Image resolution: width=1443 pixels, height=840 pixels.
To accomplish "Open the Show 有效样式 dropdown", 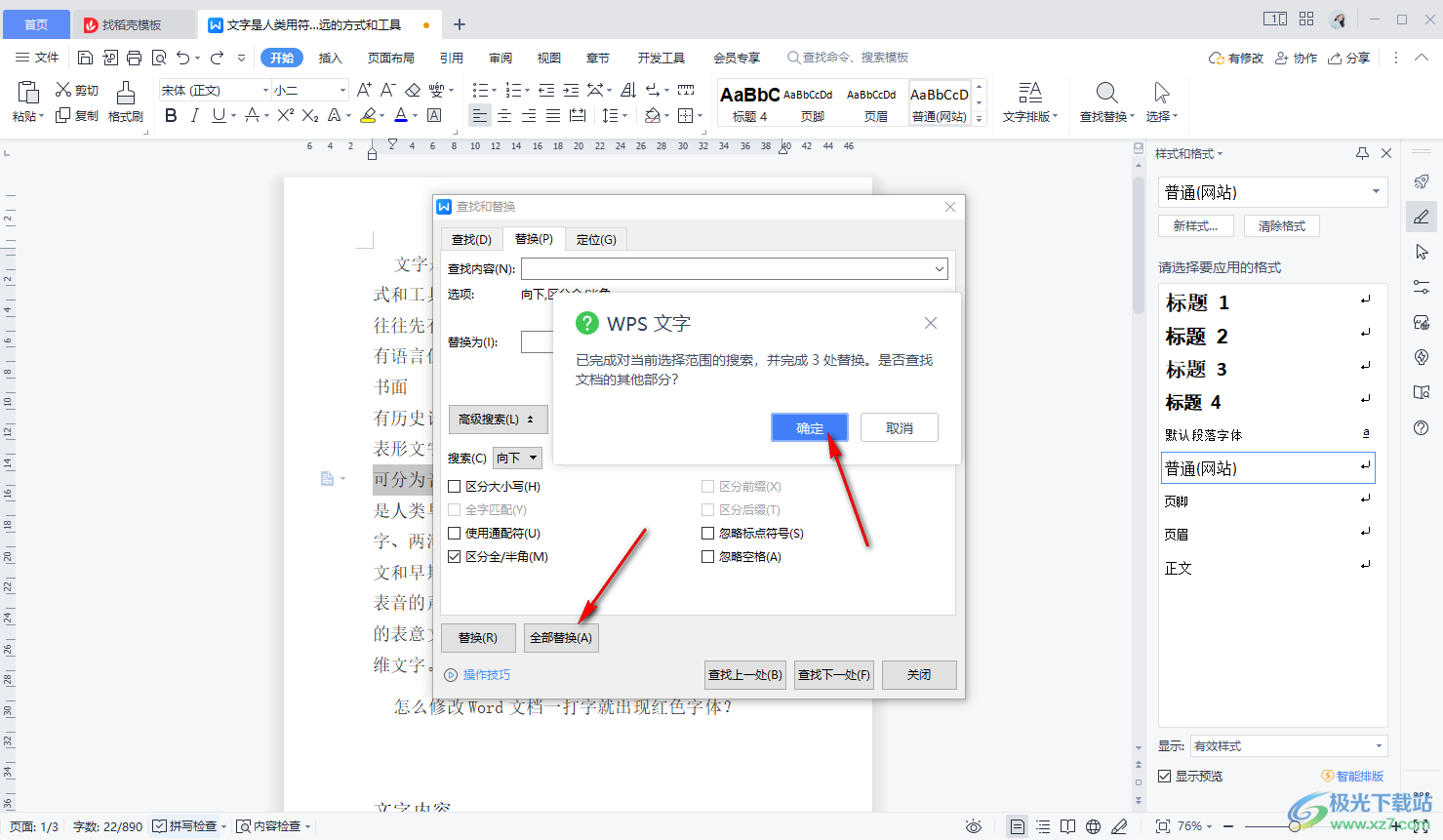I will [1379, 745].
